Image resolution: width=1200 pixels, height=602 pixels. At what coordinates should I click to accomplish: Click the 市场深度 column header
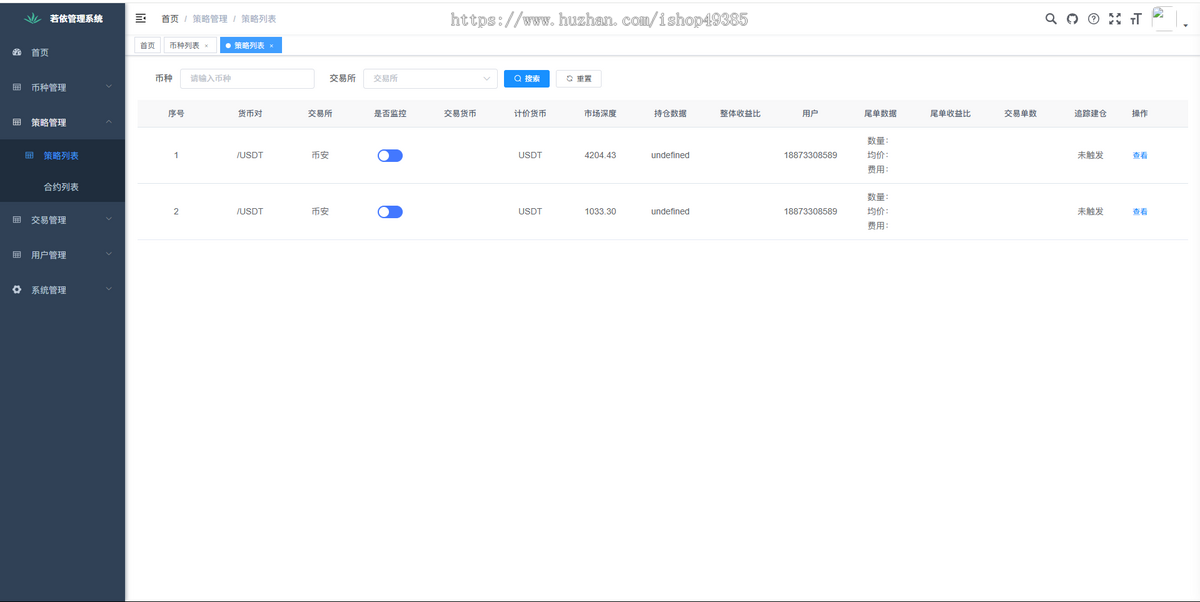point(600,114)
